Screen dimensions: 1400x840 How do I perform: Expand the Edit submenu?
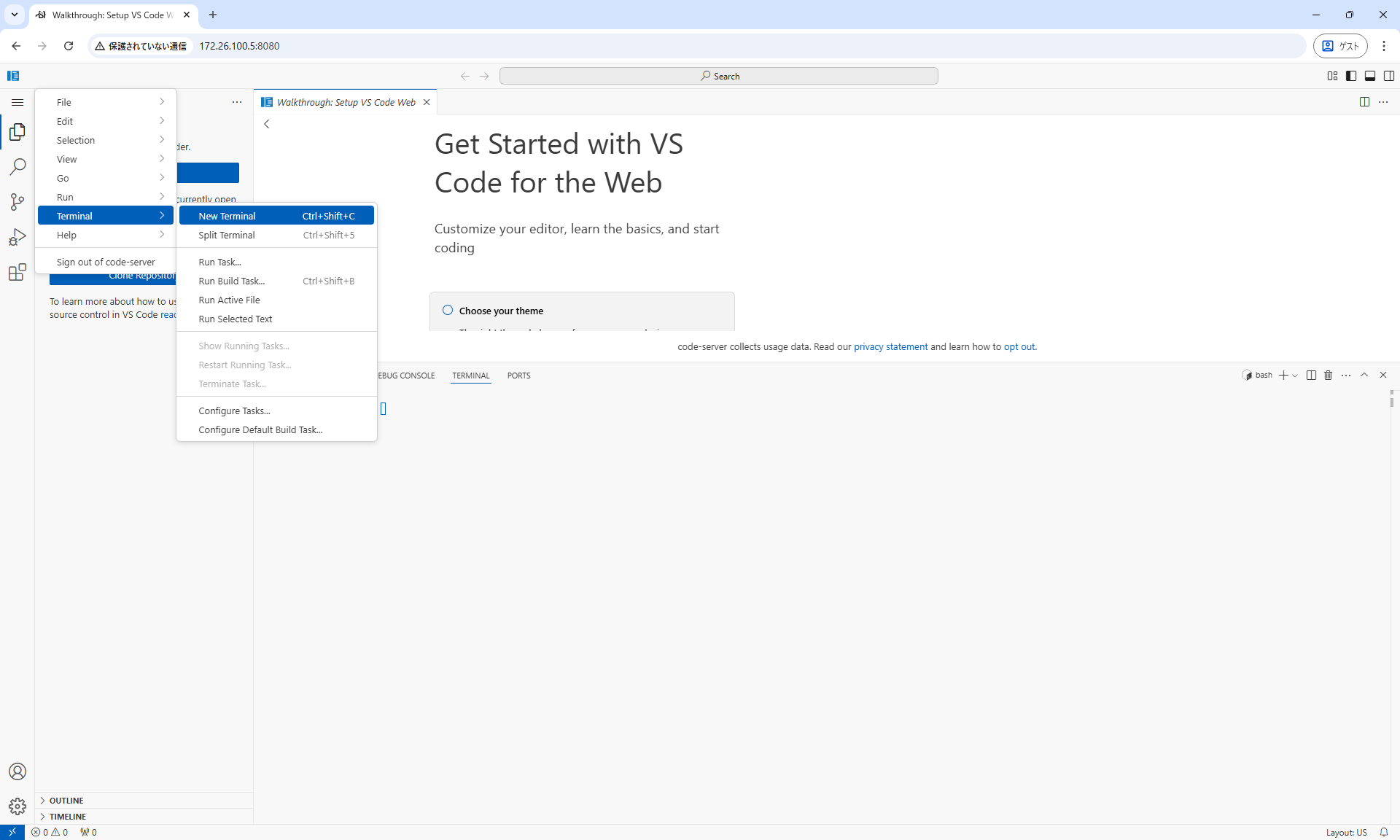click(x=106, y=121)
